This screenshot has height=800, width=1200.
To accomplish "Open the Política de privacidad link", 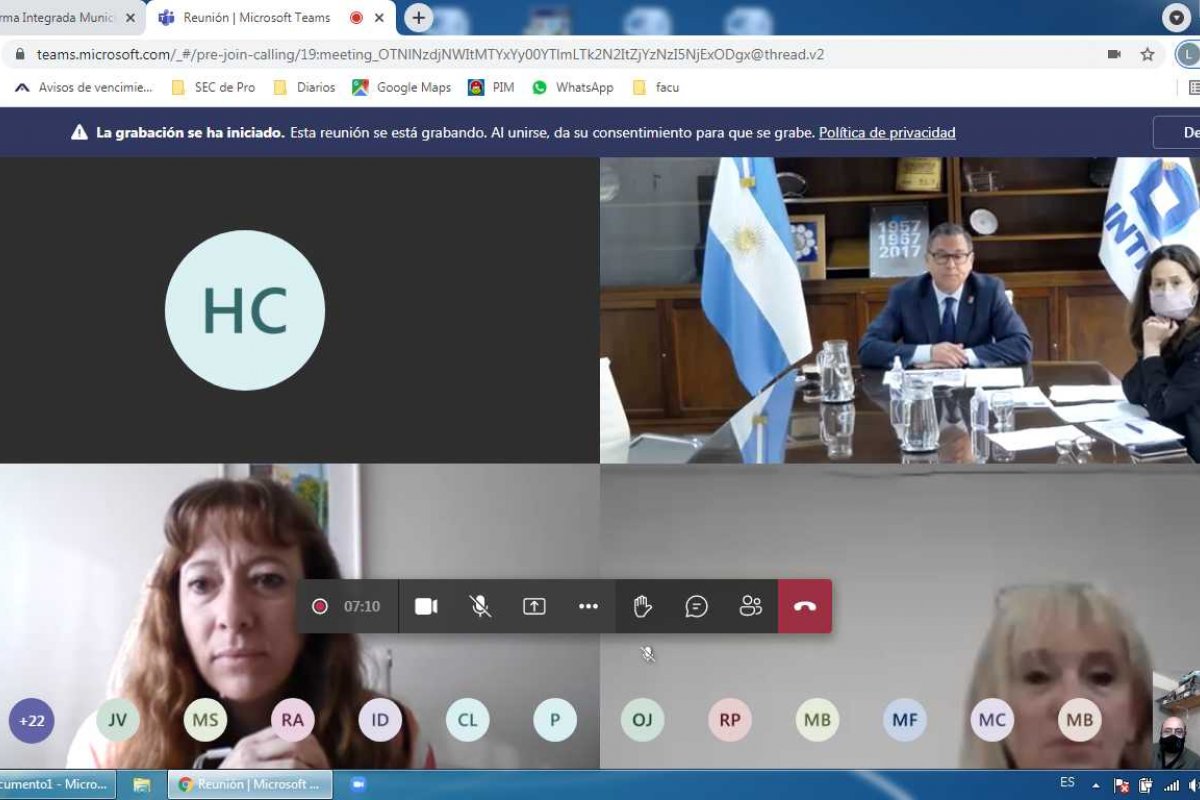I will [887, 132].
